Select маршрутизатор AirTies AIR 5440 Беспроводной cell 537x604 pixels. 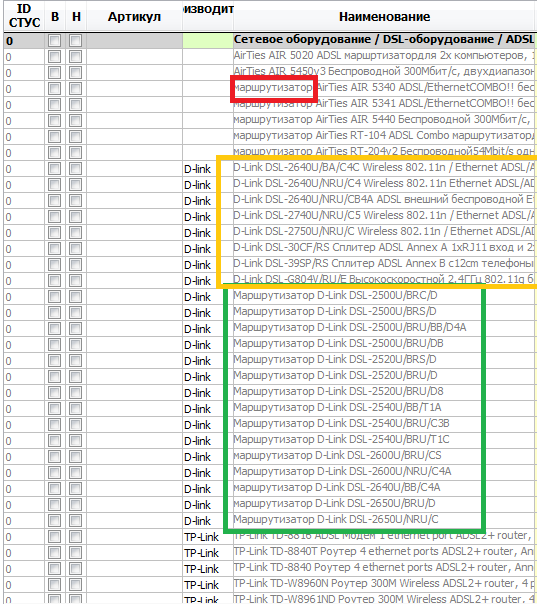384,120
